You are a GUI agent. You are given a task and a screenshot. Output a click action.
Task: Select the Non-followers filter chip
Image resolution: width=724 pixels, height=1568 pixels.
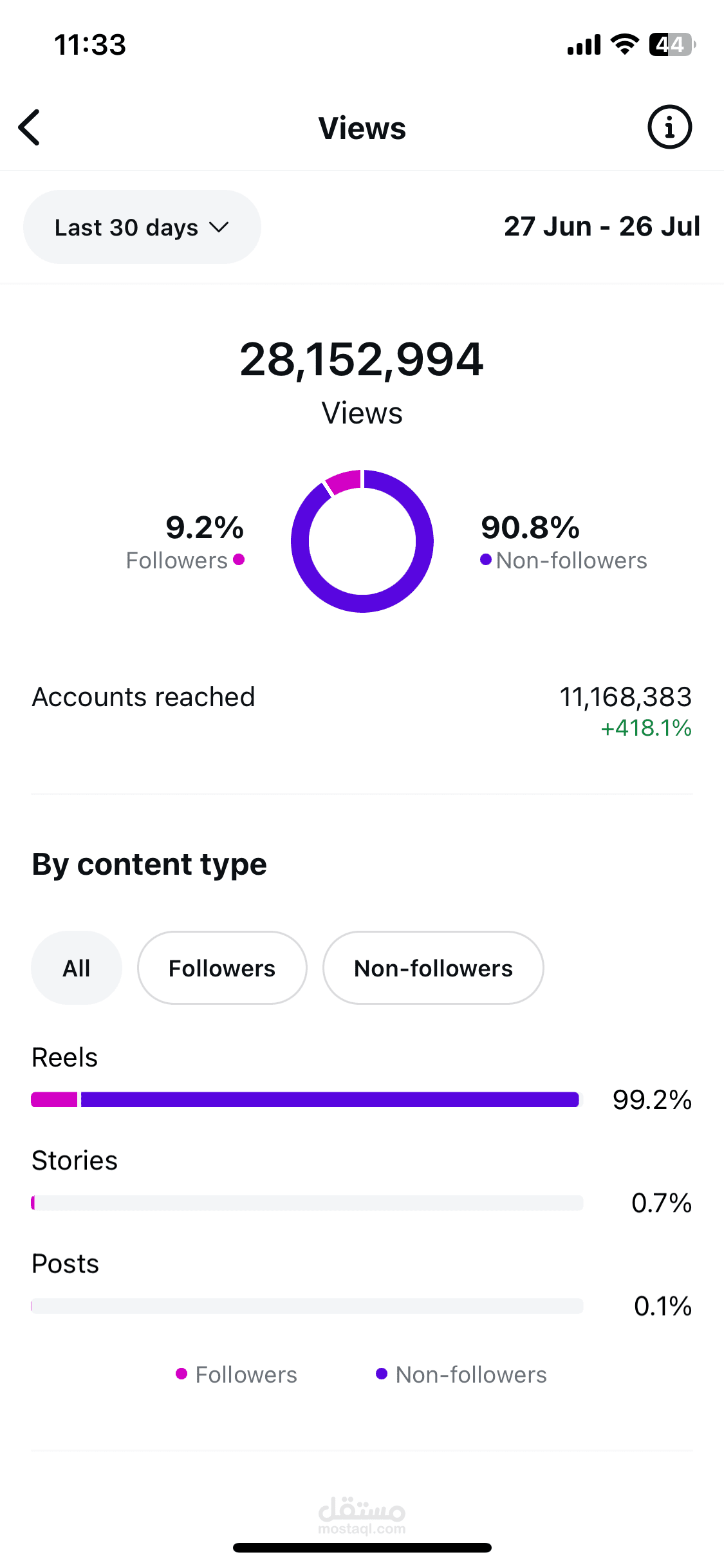(x=433, y=967)
